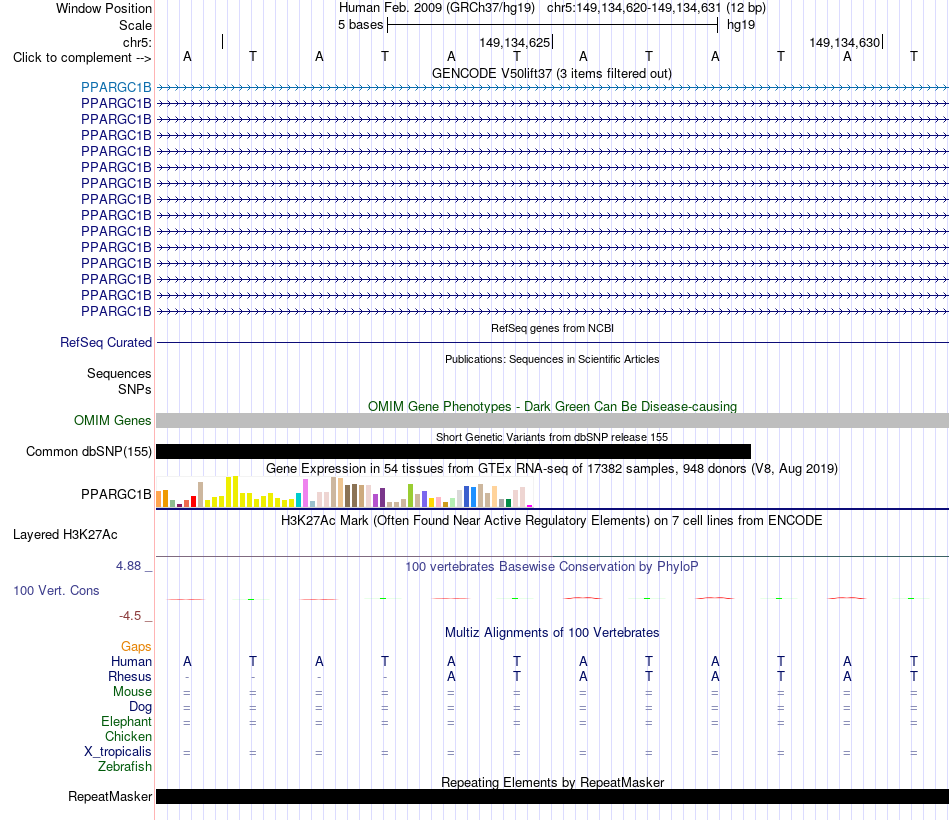Click the light-blue PPARGC1B transcript label
This screenshot has width=950, height=820.
pos(116,87)
